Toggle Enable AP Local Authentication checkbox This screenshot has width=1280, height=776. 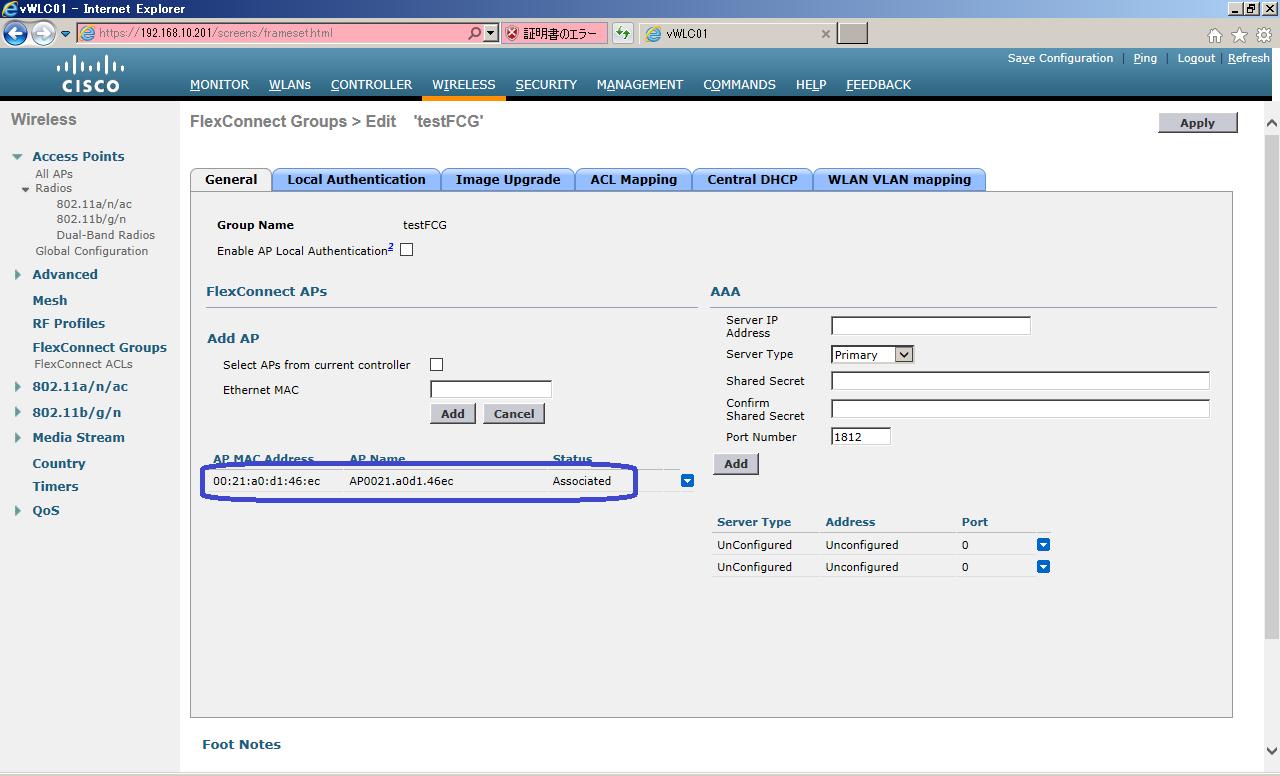pos(406,250)
